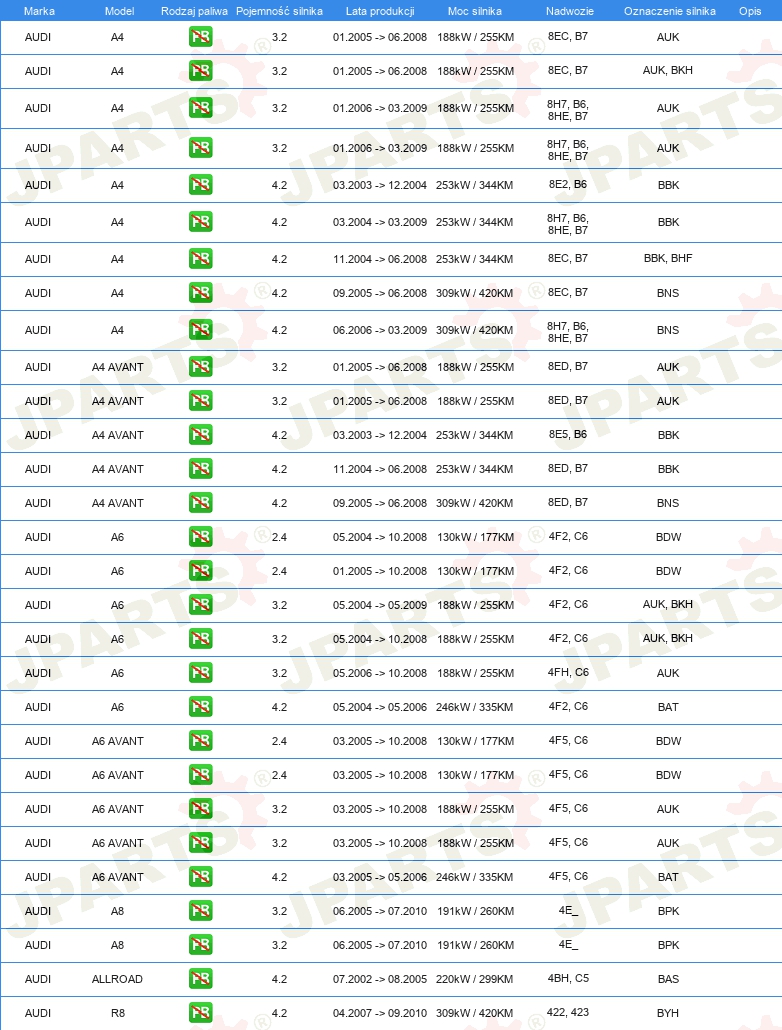Click fuel icon in A4 row dated 03.2004 -> 03.2009
The width and height of the screenshot is (782, 1030).
tap(200, 221)
